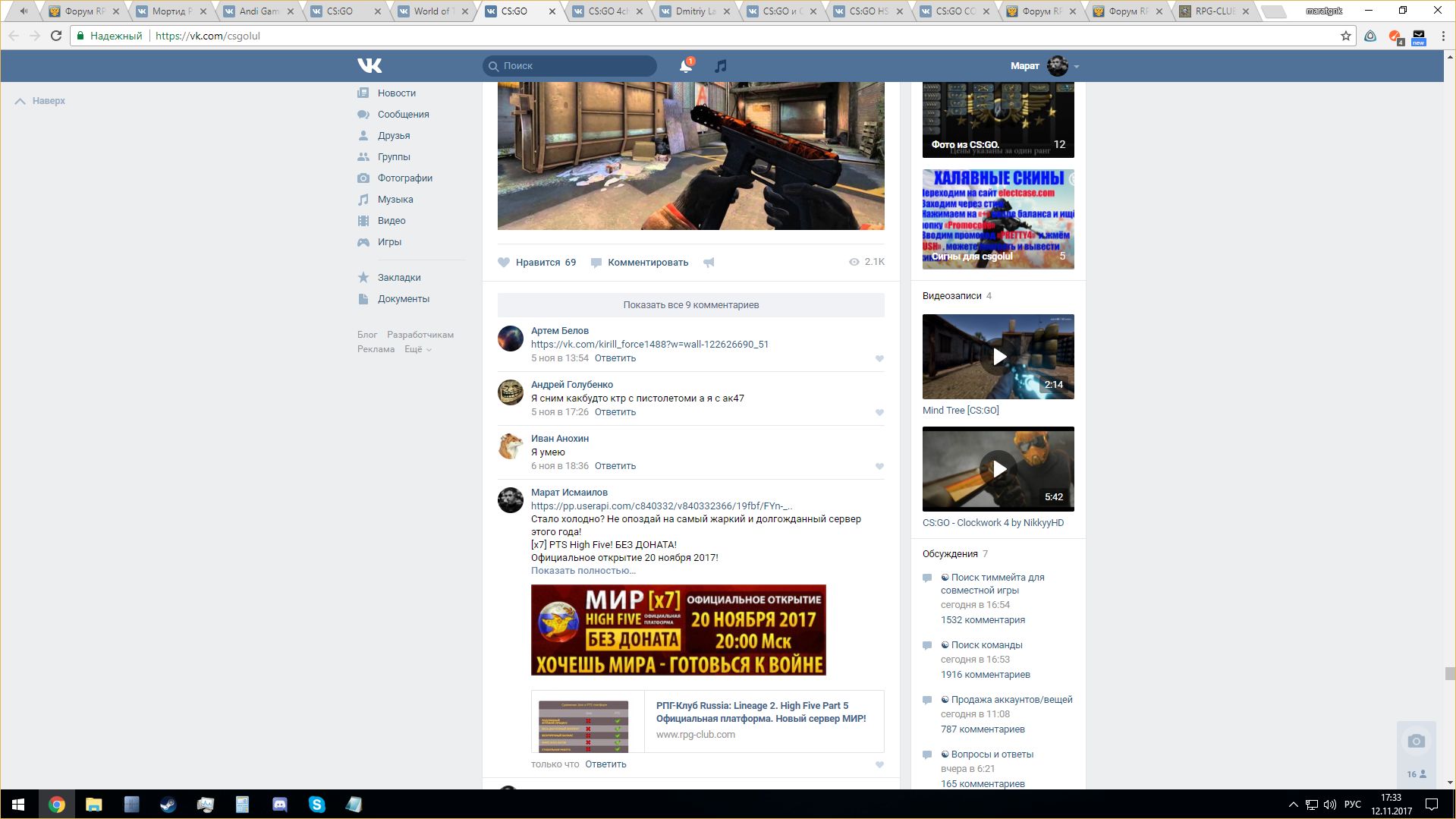Open Skype from the taskbar
Viewport: 1456px width, 819px height.
(x=316, y=805)
